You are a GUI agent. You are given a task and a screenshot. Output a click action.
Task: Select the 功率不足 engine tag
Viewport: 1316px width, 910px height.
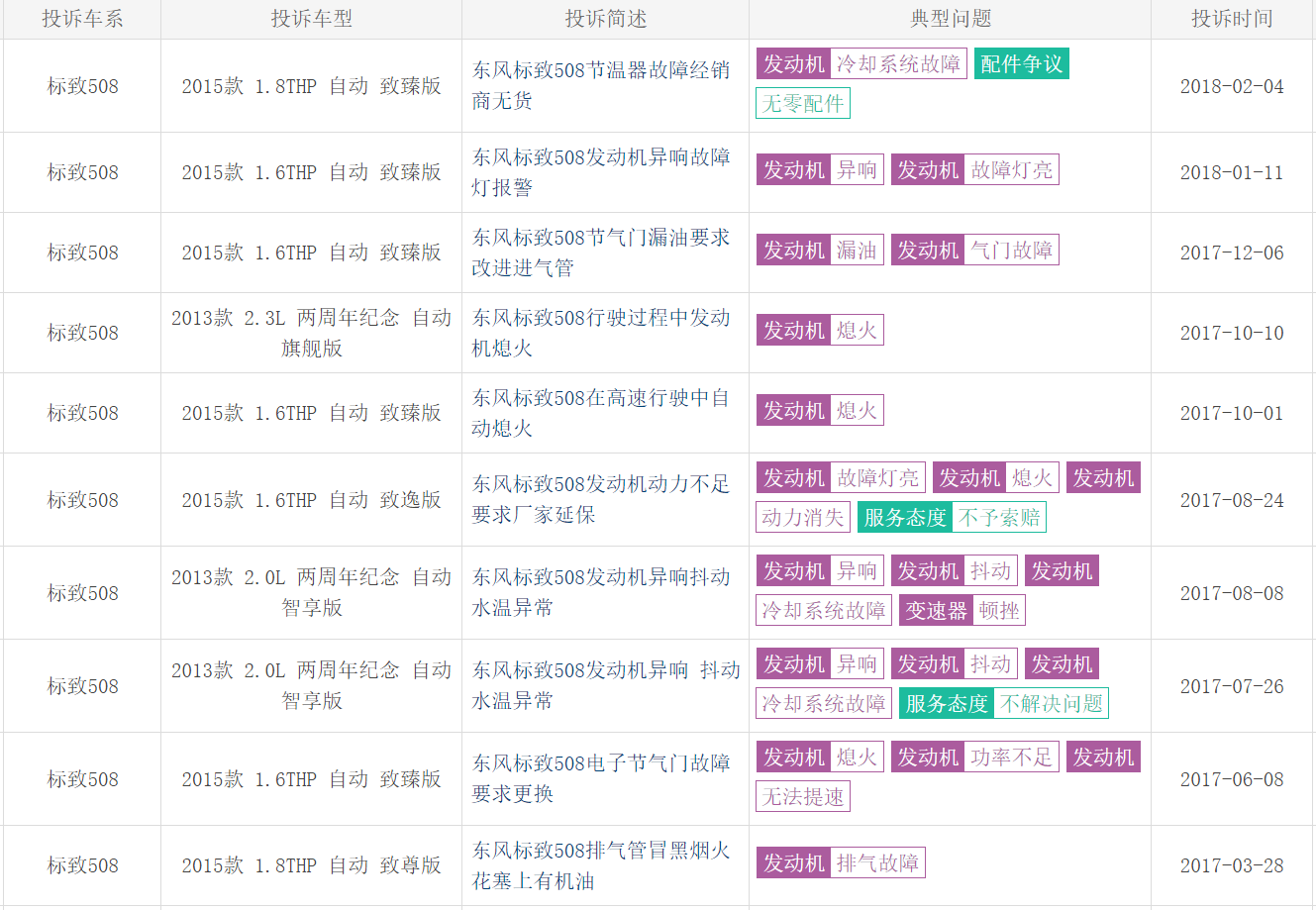click(1011, 757)
